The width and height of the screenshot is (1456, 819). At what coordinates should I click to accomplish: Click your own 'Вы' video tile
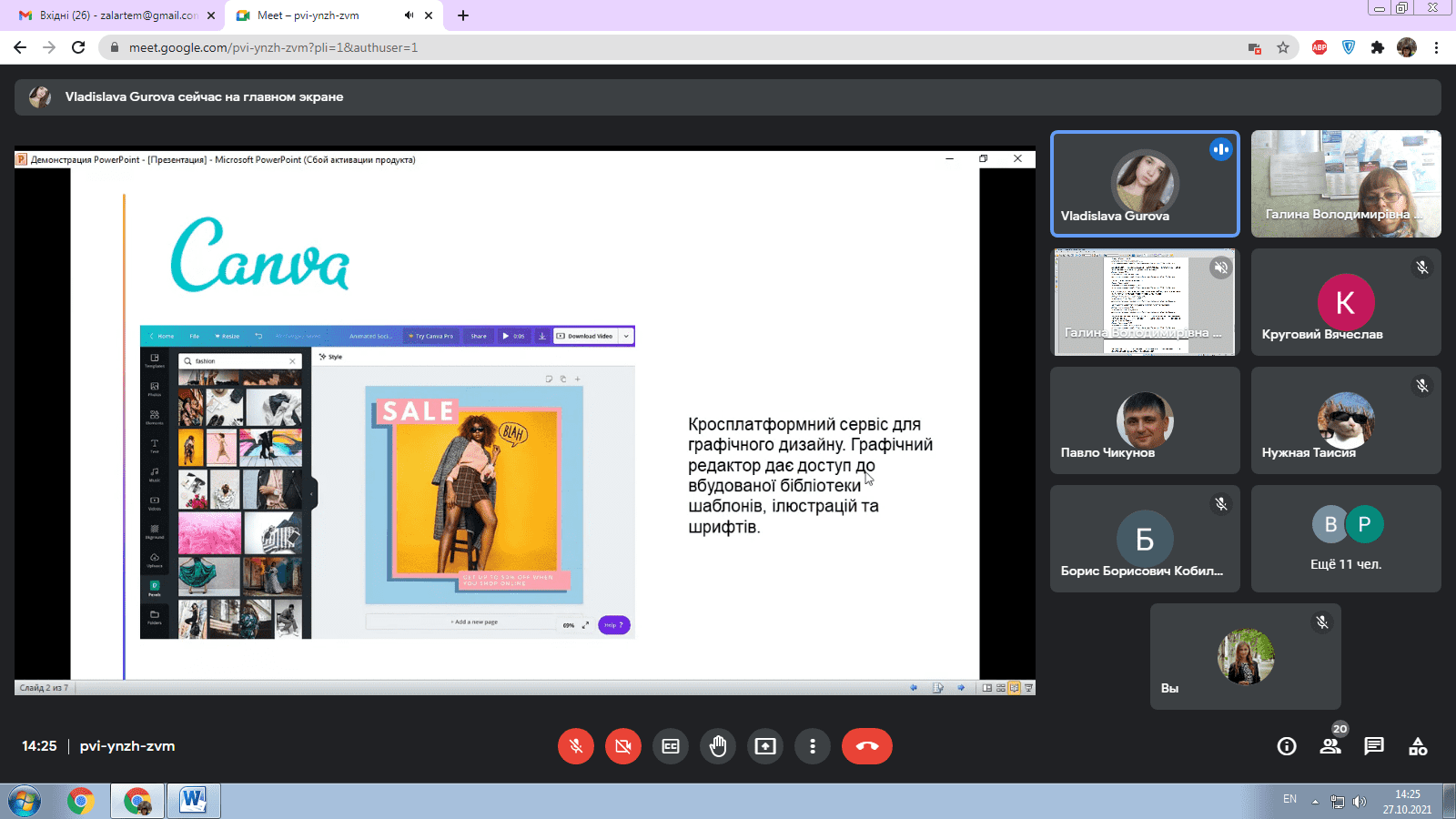[1246, 657]
